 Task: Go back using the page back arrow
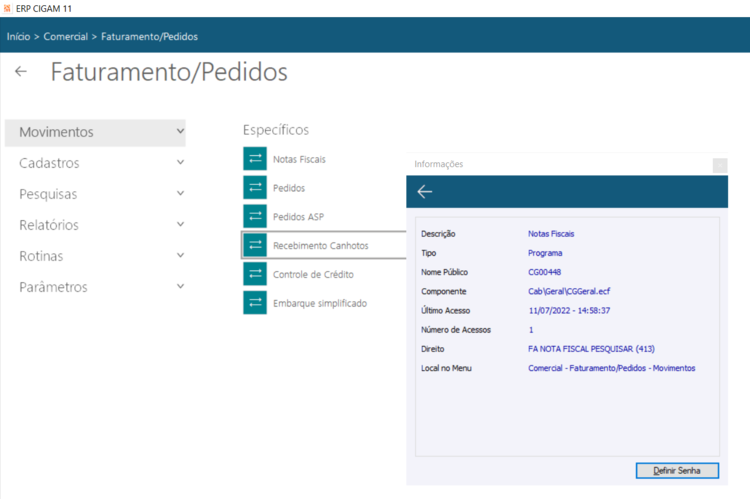click(21, 72)
